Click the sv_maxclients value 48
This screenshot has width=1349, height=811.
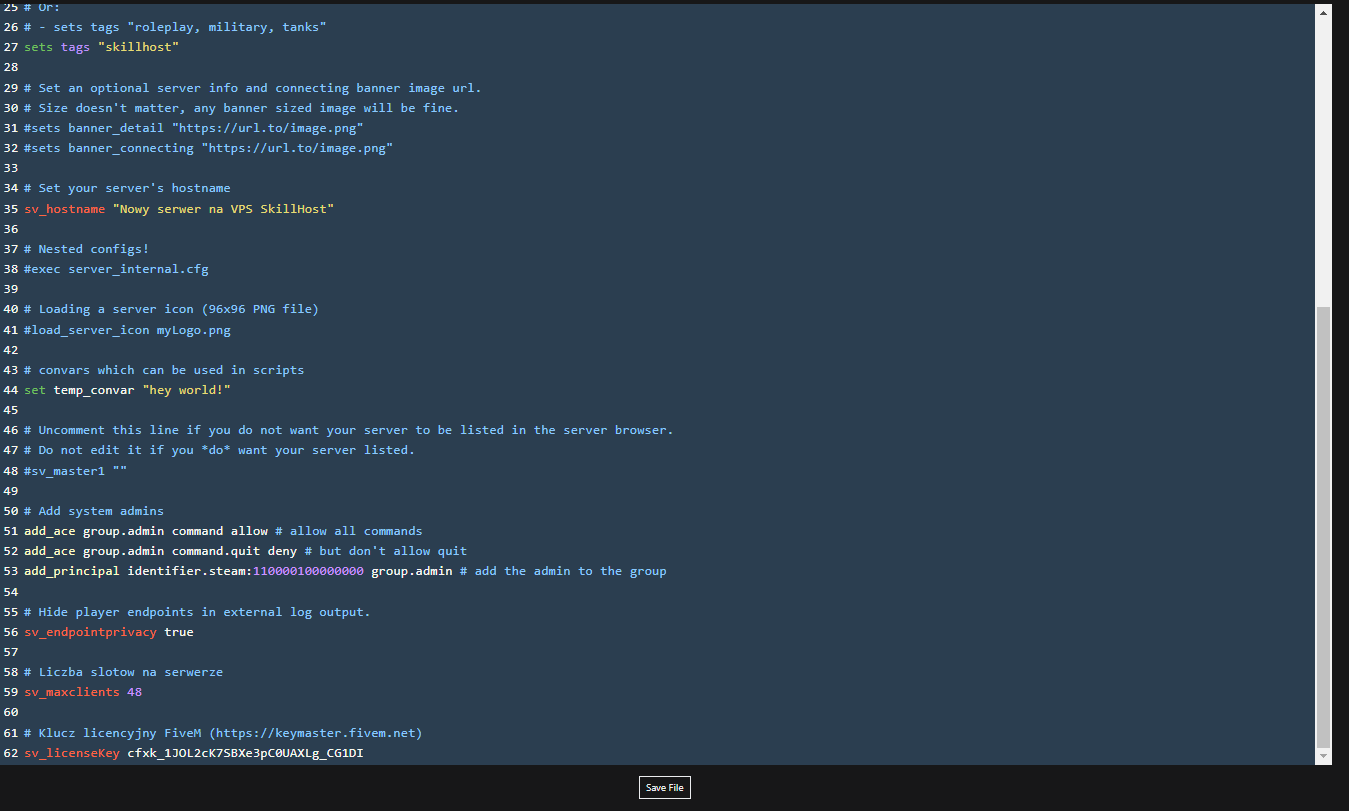tap(134, 692)
